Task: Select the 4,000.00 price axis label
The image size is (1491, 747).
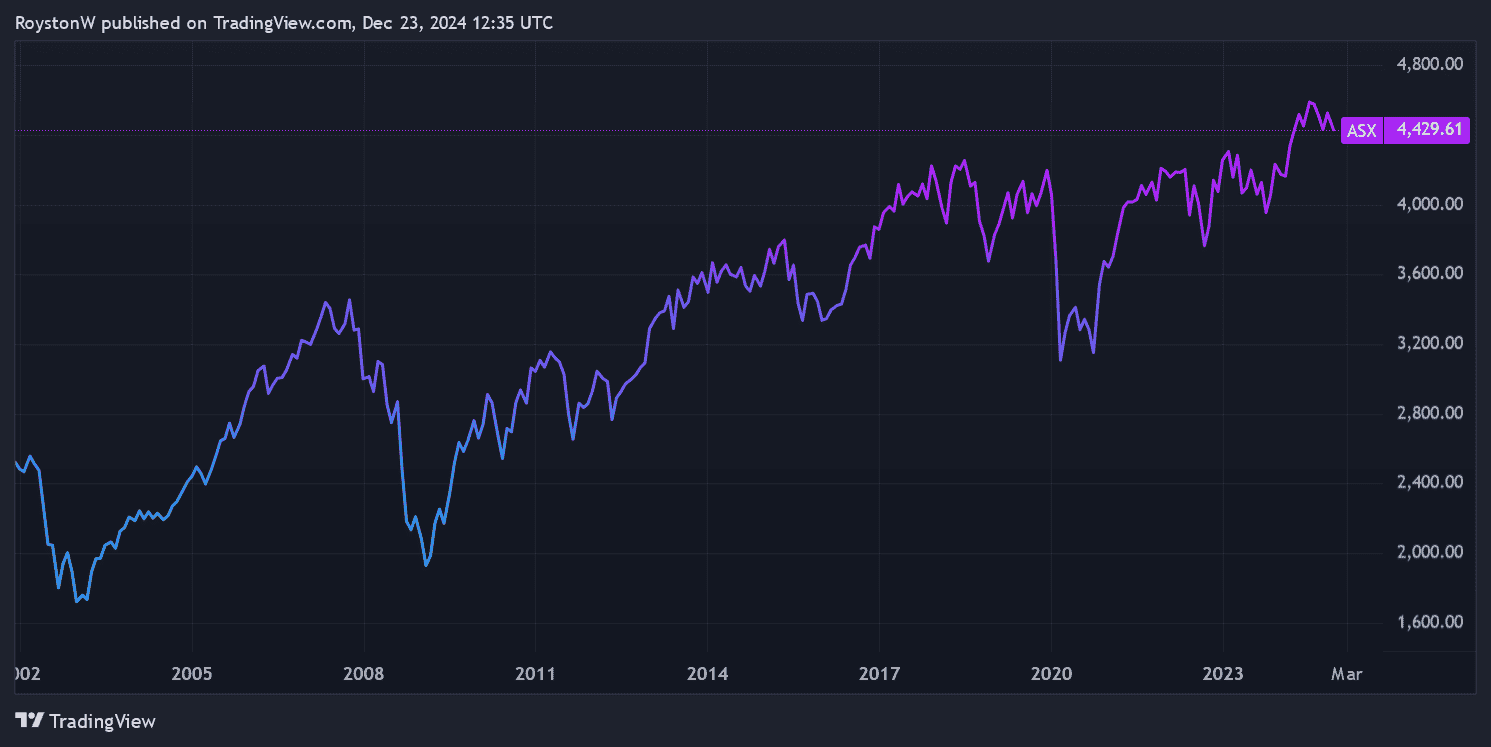Action: pos(1429,204)
